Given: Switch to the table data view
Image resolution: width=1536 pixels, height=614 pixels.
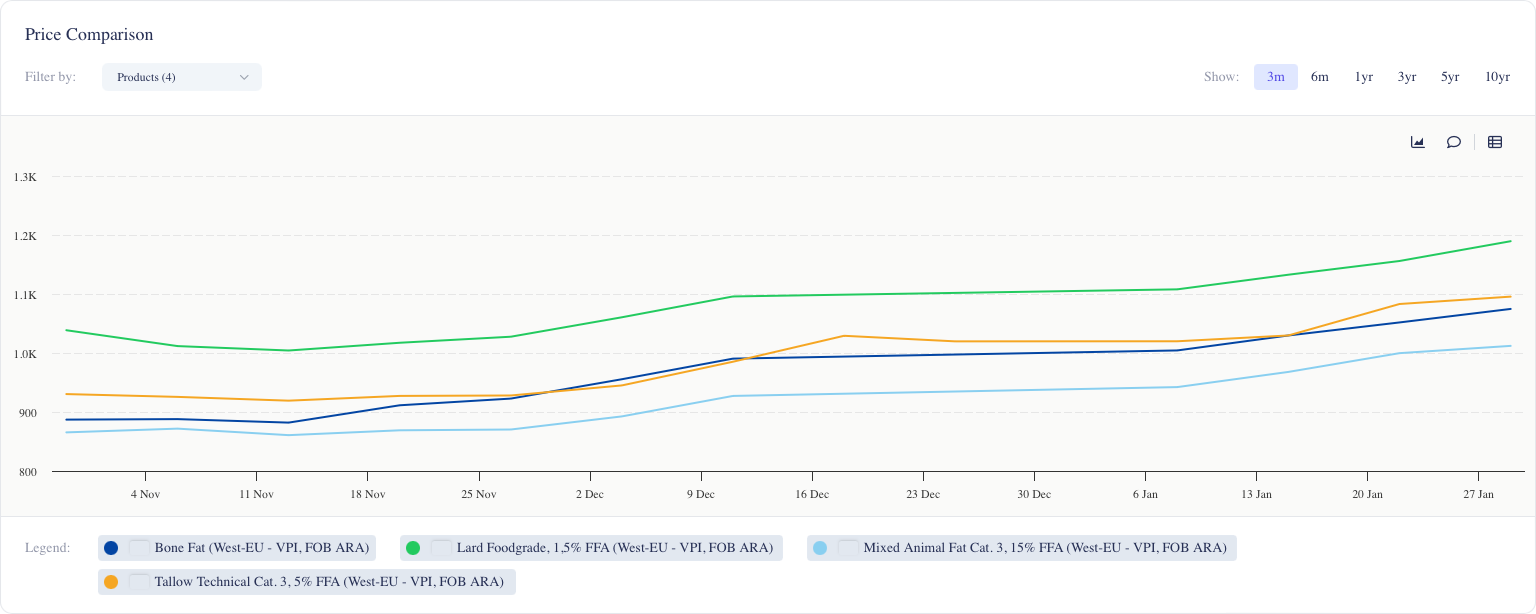Looking at the screenshot, I should (x=1495, y=142).
